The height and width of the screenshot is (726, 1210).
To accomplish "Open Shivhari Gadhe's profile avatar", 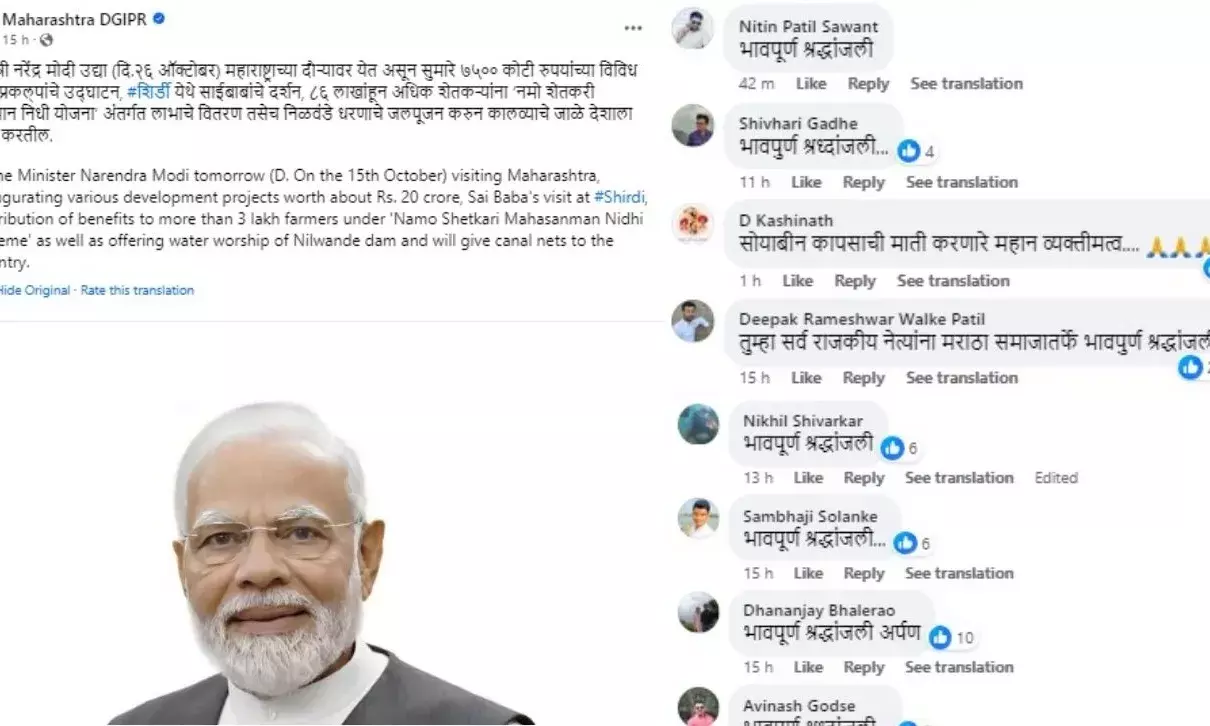I will click(692, 126).
